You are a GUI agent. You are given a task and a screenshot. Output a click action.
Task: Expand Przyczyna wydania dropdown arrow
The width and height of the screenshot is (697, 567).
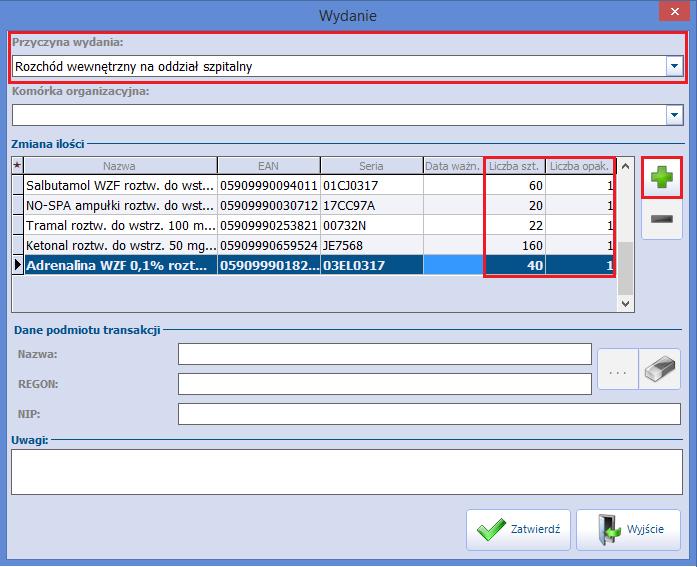point(674,66)
